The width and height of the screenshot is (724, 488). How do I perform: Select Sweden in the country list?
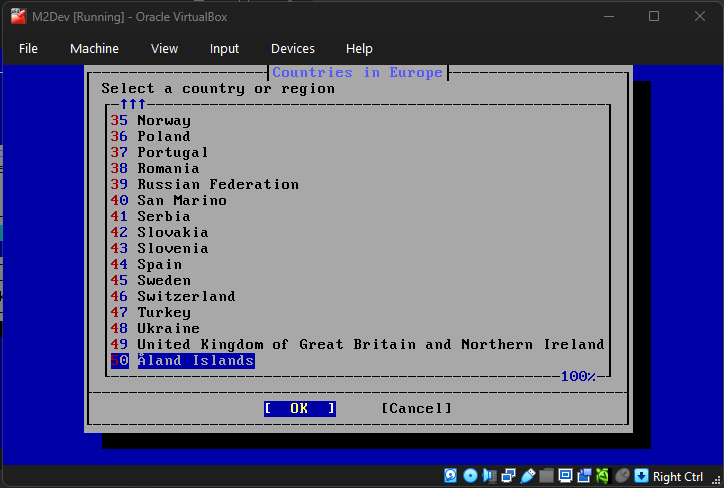163,280
